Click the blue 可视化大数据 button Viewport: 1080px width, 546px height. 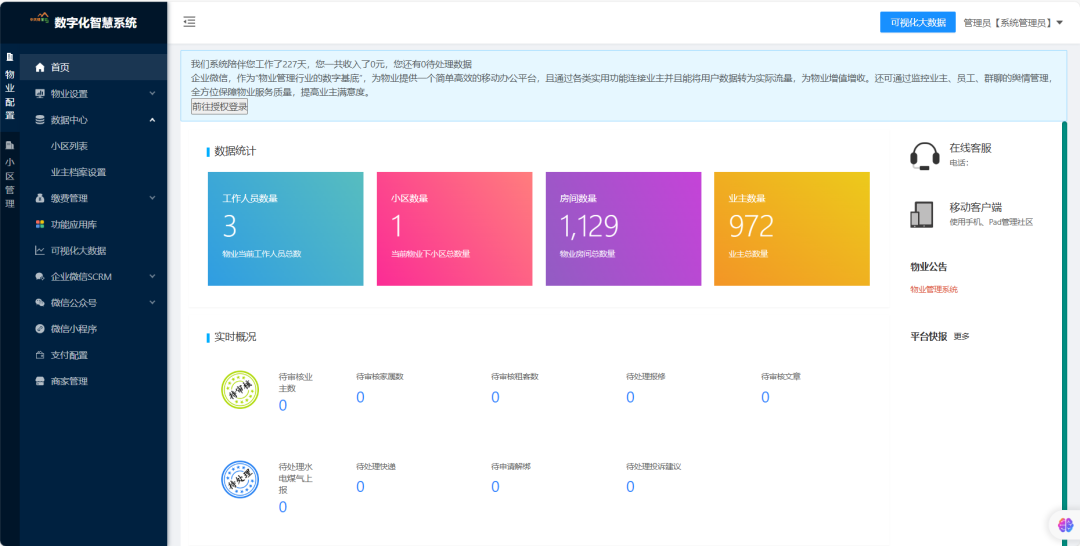pyautogui.click(x=917, y=22)
